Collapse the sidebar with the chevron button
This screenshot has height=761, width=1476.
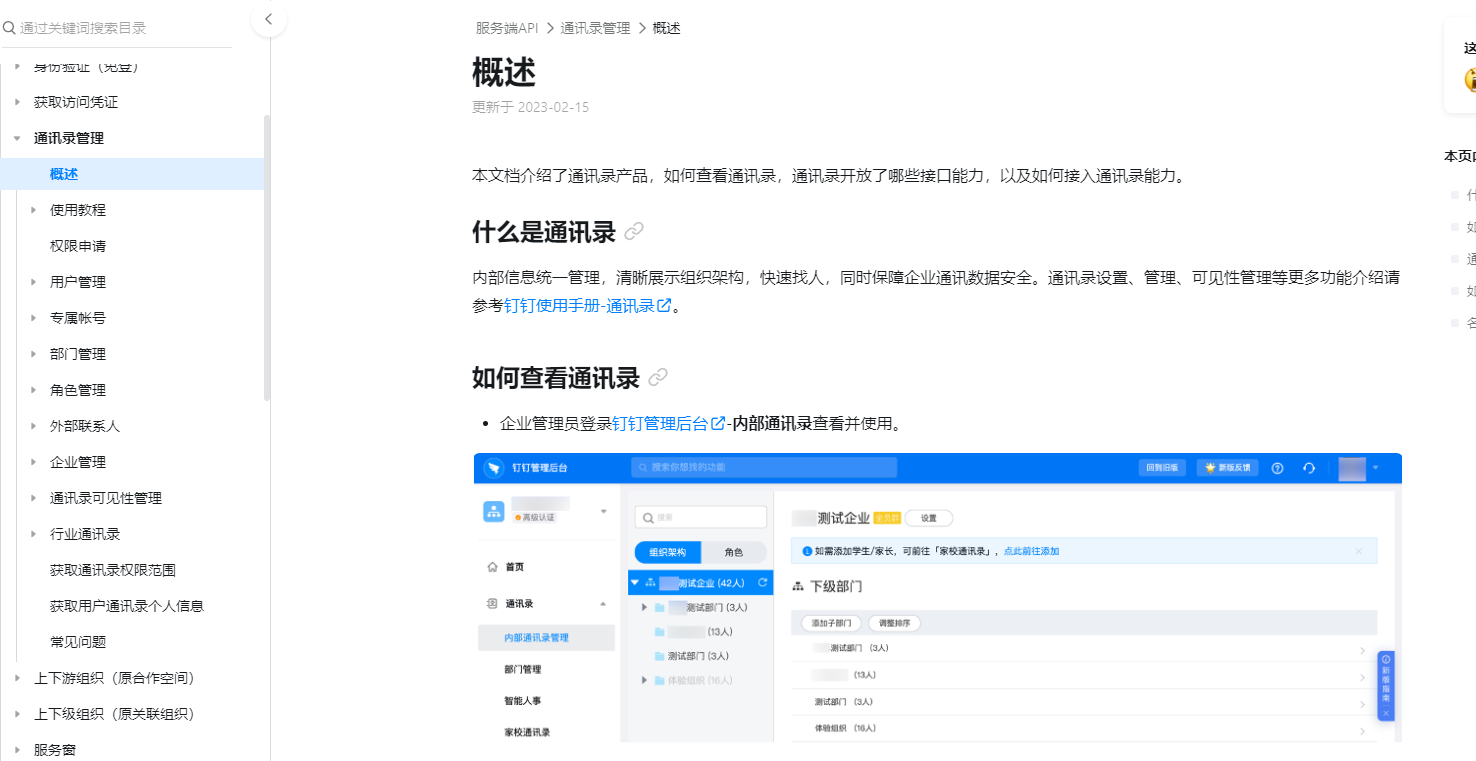(x=269, y=19)
